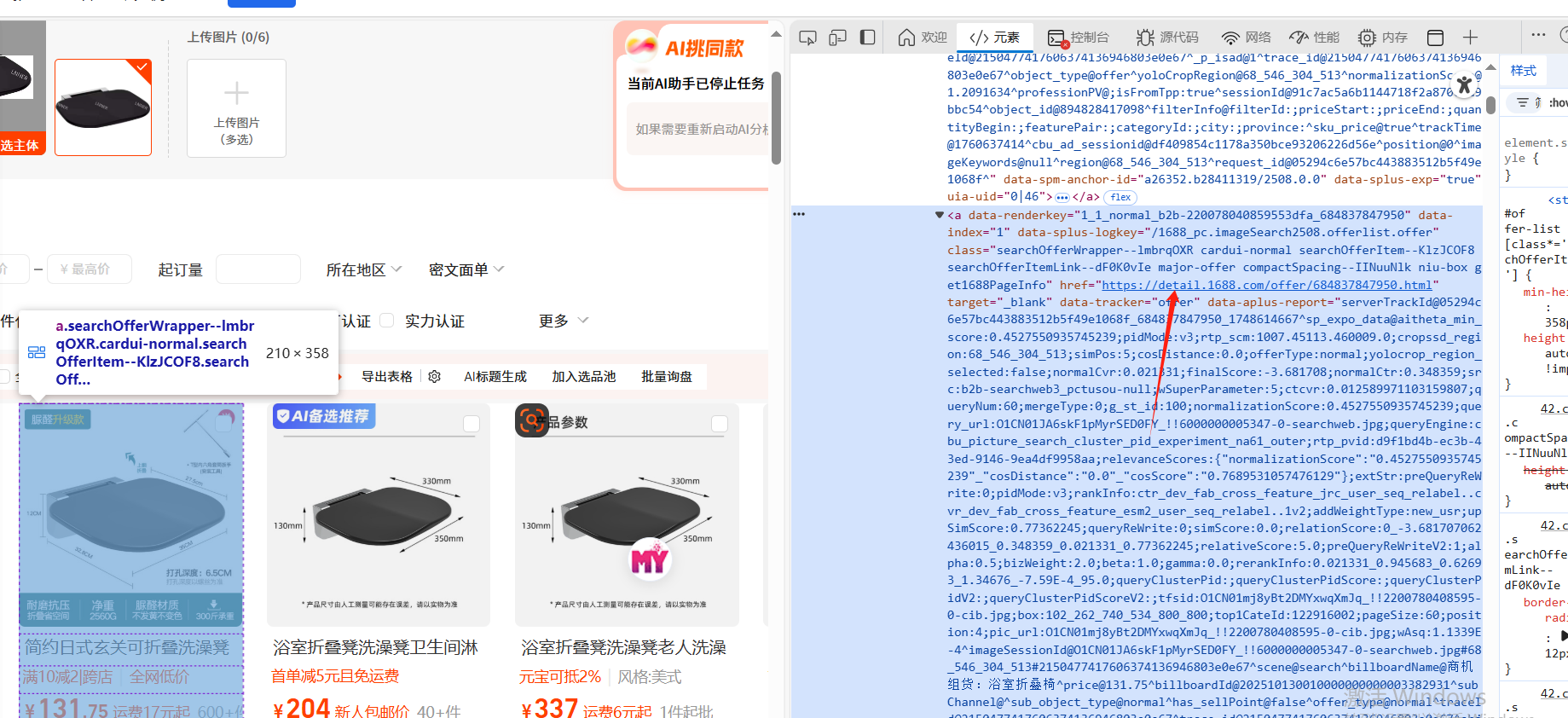Tick the checkbox on the AI备选推荐 product card
Viewport: 1568px width, 718px height.
point(472,424)
